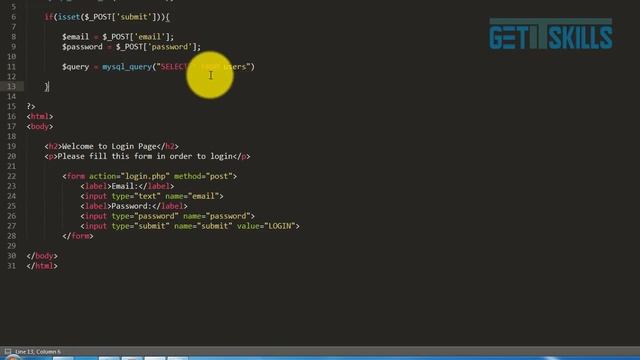Viewport: 640px width, 360px height.
Task: Click the PHP closing tag ?> on line 15
Action: (x=31, y=107)
